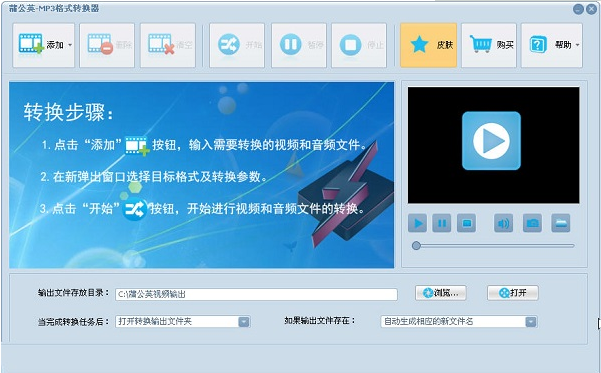
Task: Play media using the small play control
Action: click(417, 223)
